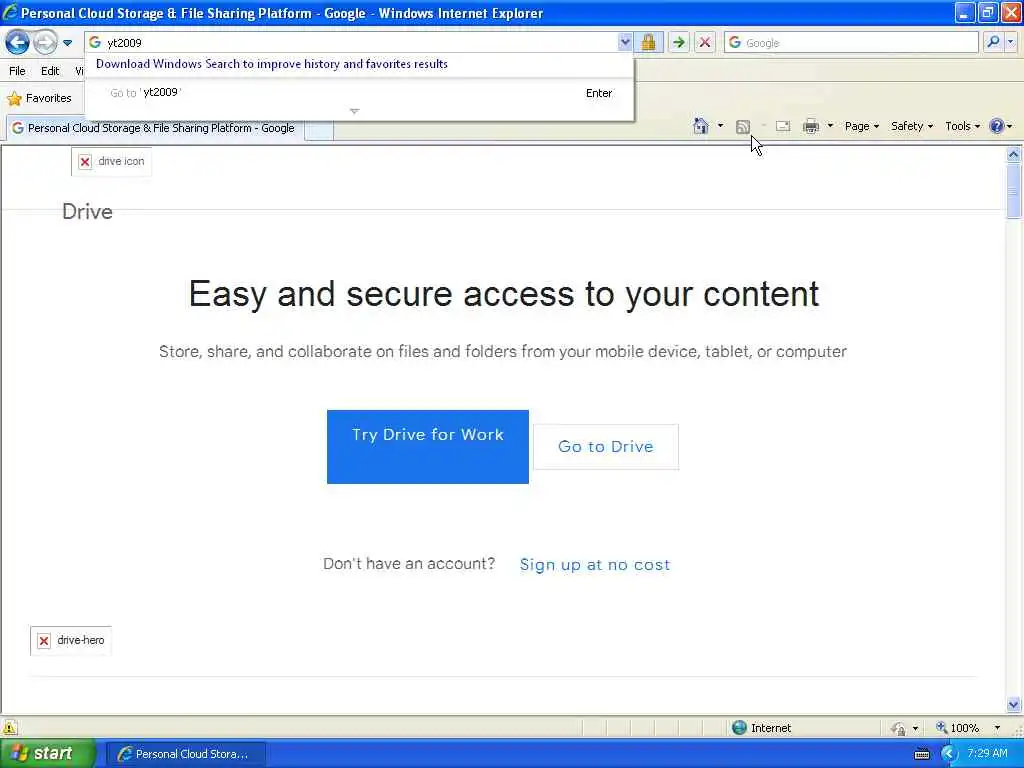Select the Go to 'yt2009' suggestion

pyautogui.click(x=359, y=93)
